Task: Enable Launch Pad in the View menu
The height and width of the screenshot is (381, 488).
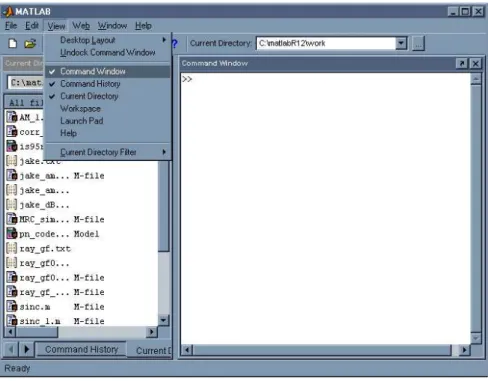Action: pyautogui.click(x=107, y=121)
